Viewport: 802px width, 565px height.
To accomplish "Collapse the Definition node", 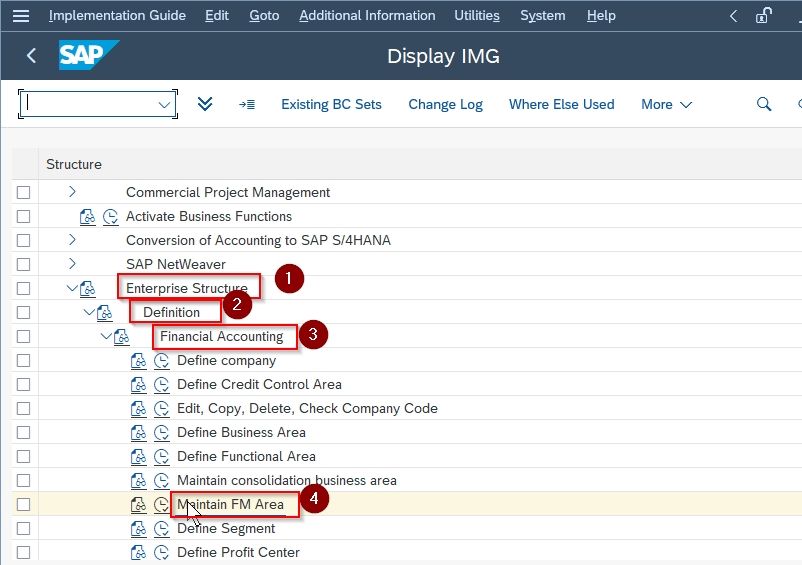I will click(89, 312).
